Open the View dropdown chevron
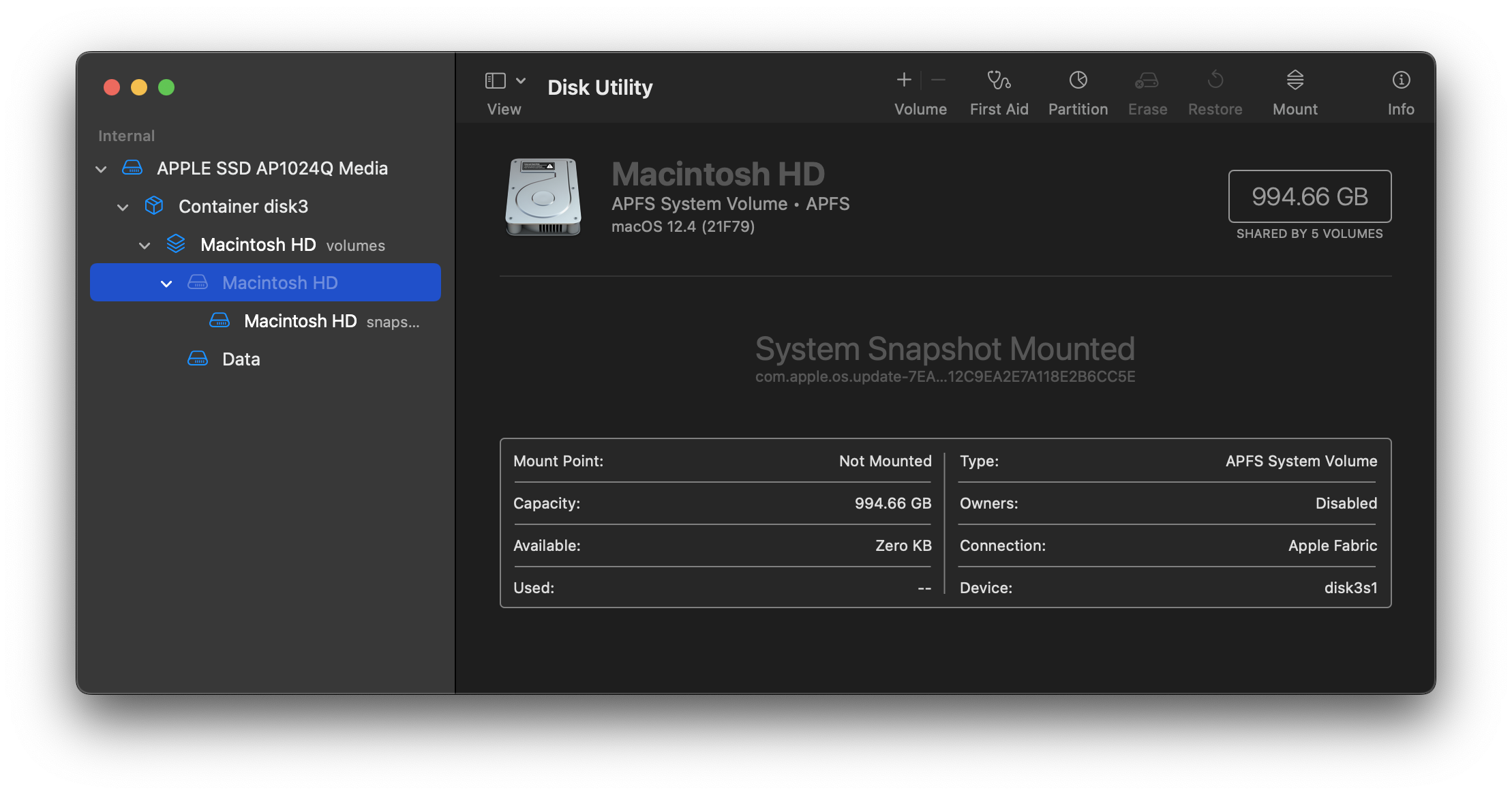The width and height of the screenshot is (1512, 795). point(521,80)
